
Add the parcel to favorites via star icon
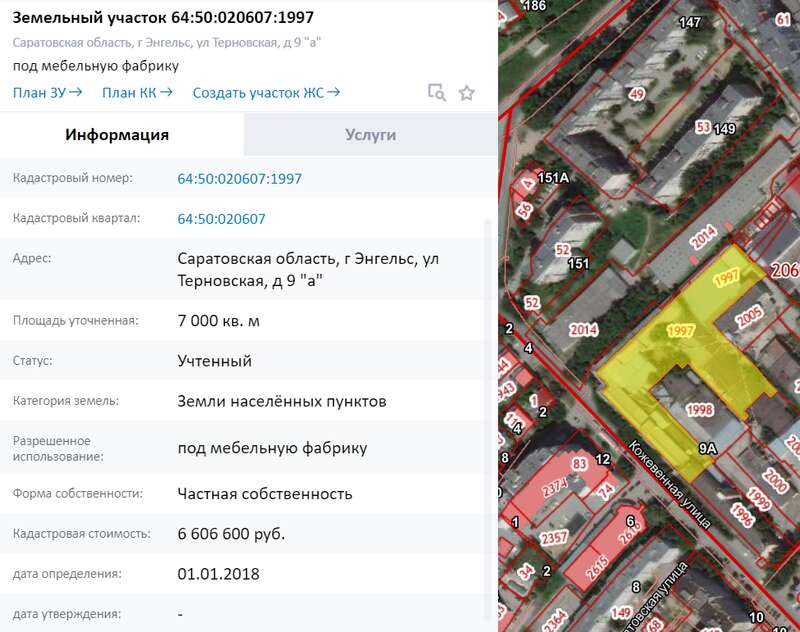pos(466,92)
